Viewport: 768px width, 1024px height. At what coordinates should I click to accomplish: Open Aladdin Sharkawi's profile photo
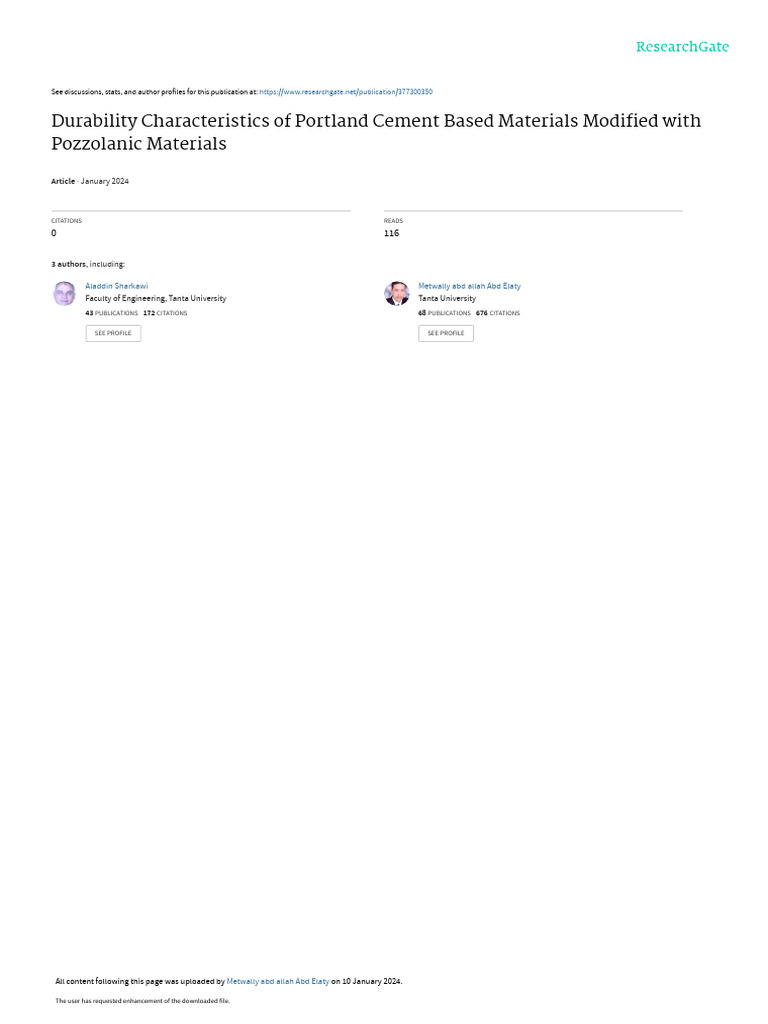tap(64, 293)
